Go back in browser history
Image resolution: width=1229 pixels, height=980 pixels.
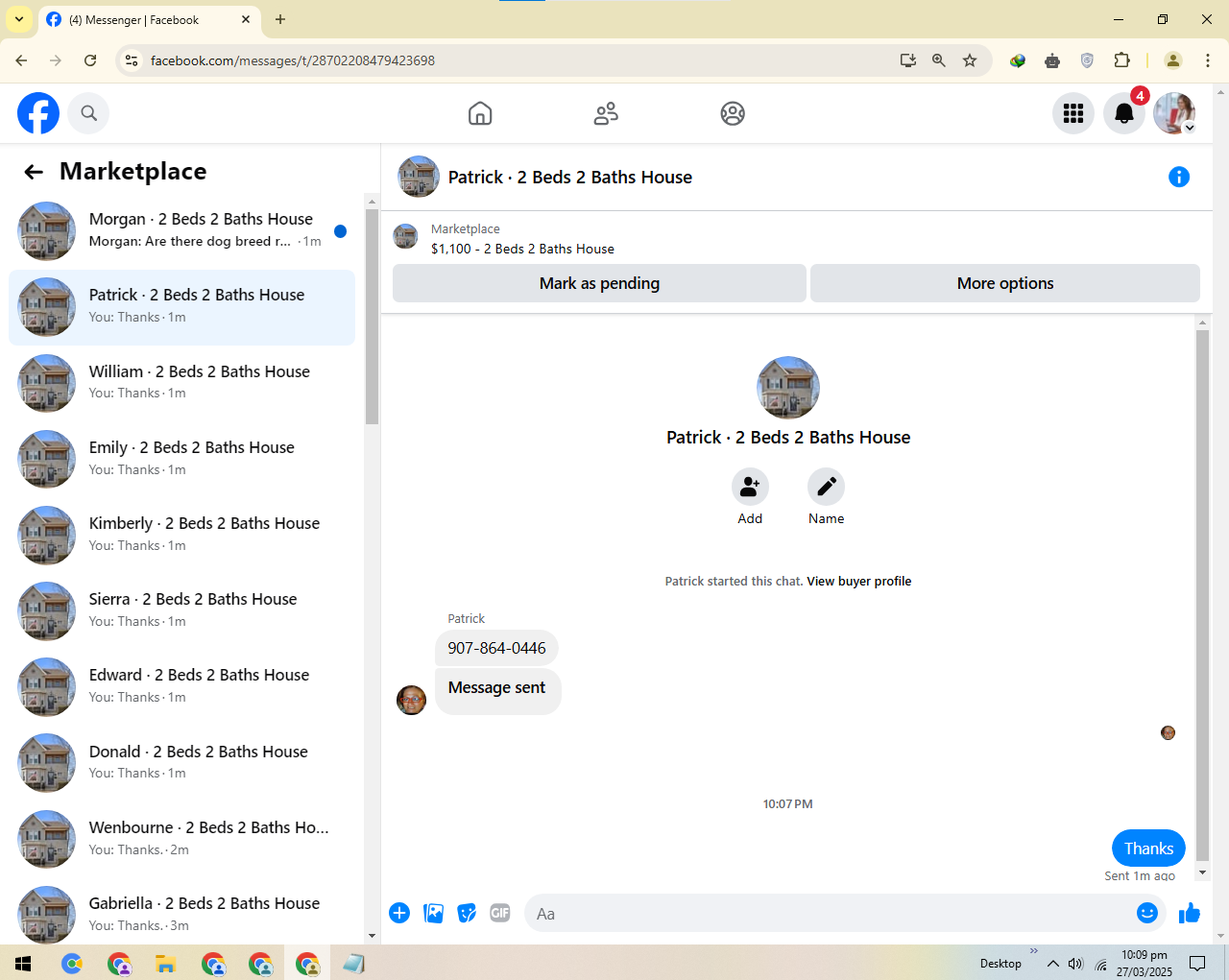tap(21, 60)
